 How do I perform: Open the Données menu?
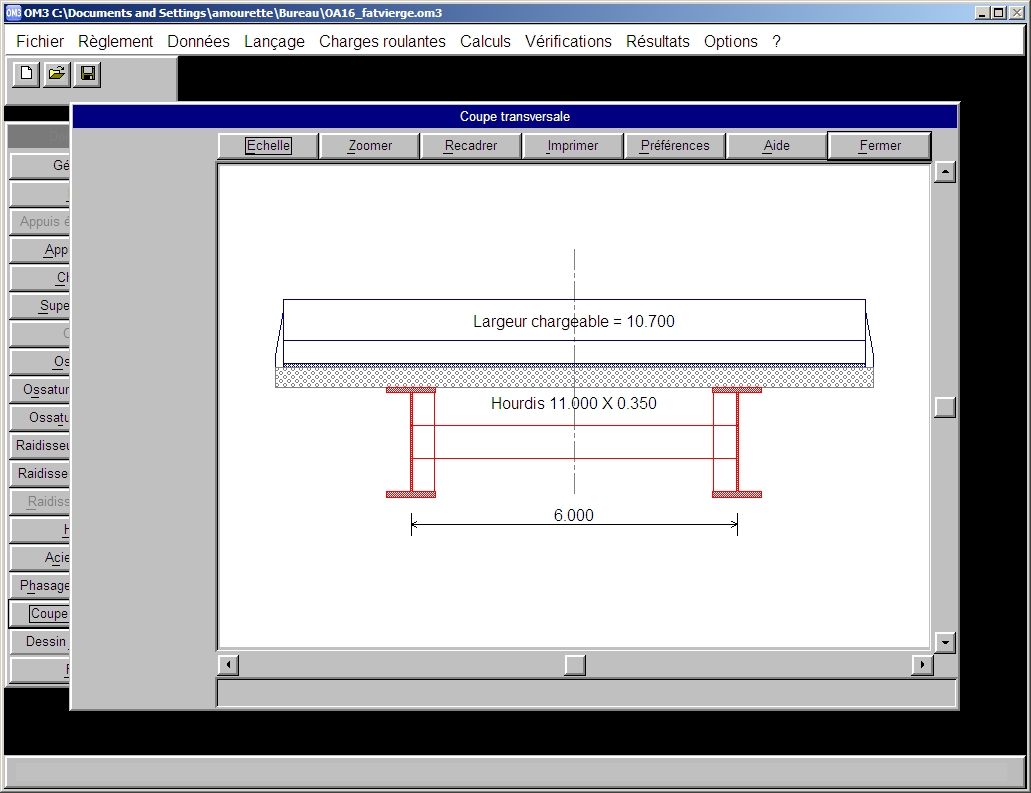pos(199,41)
